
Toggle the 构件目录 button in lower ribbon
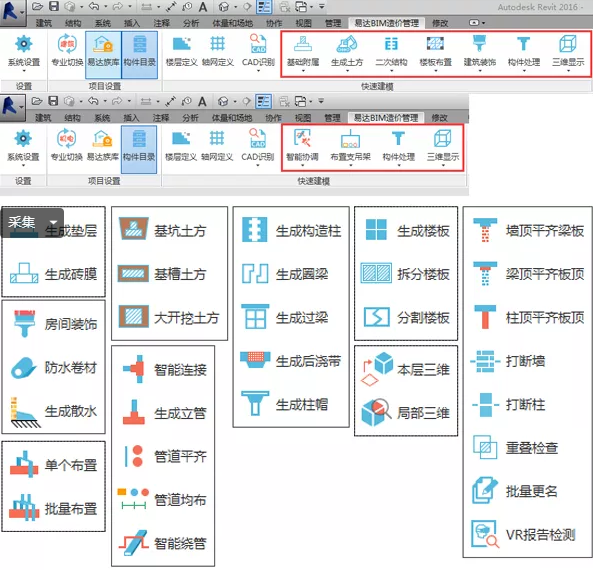[139, 149]
